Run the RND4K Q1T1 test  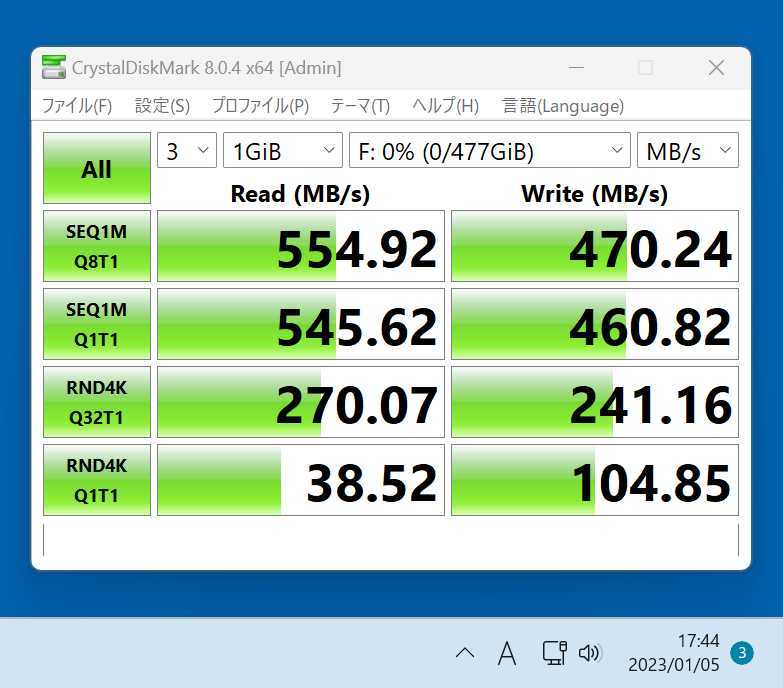(97, 480)
